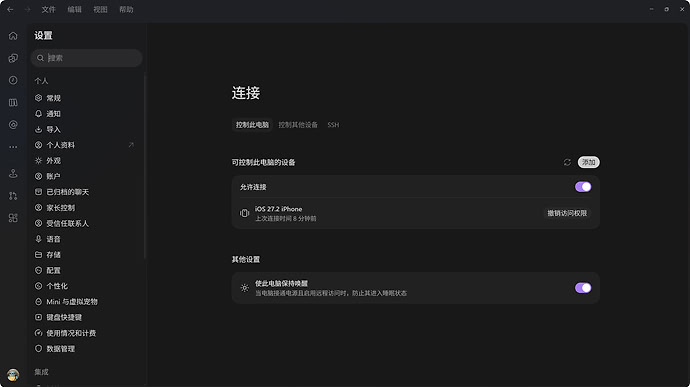Minimize the application window
Screen dimensions: 690x387
point(652,9)
